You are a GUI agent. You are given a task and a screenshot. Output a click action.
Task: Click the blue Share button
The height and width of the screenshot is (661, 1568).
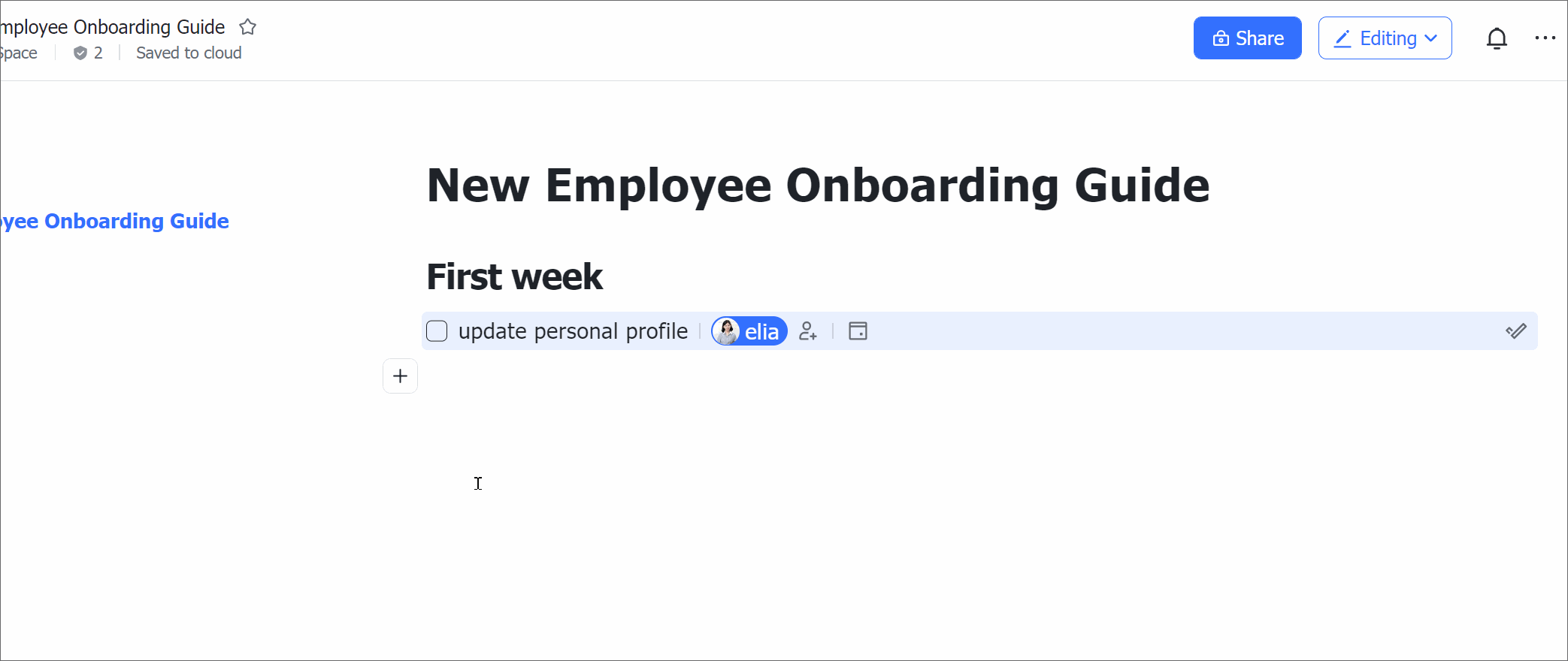pos(1247,38)
